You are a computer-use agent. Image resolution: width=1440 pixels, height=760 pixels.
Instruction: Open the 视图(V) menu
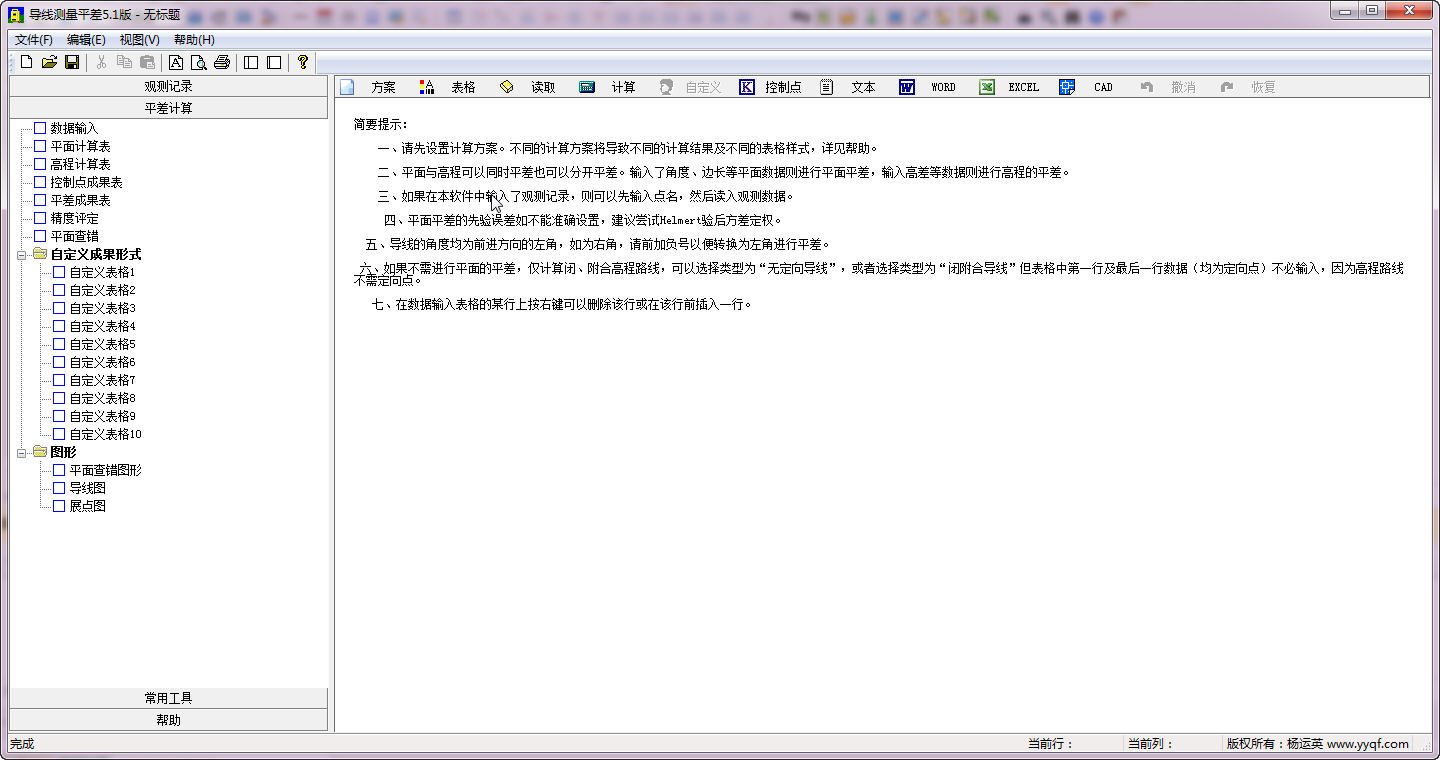coord(140,40)
